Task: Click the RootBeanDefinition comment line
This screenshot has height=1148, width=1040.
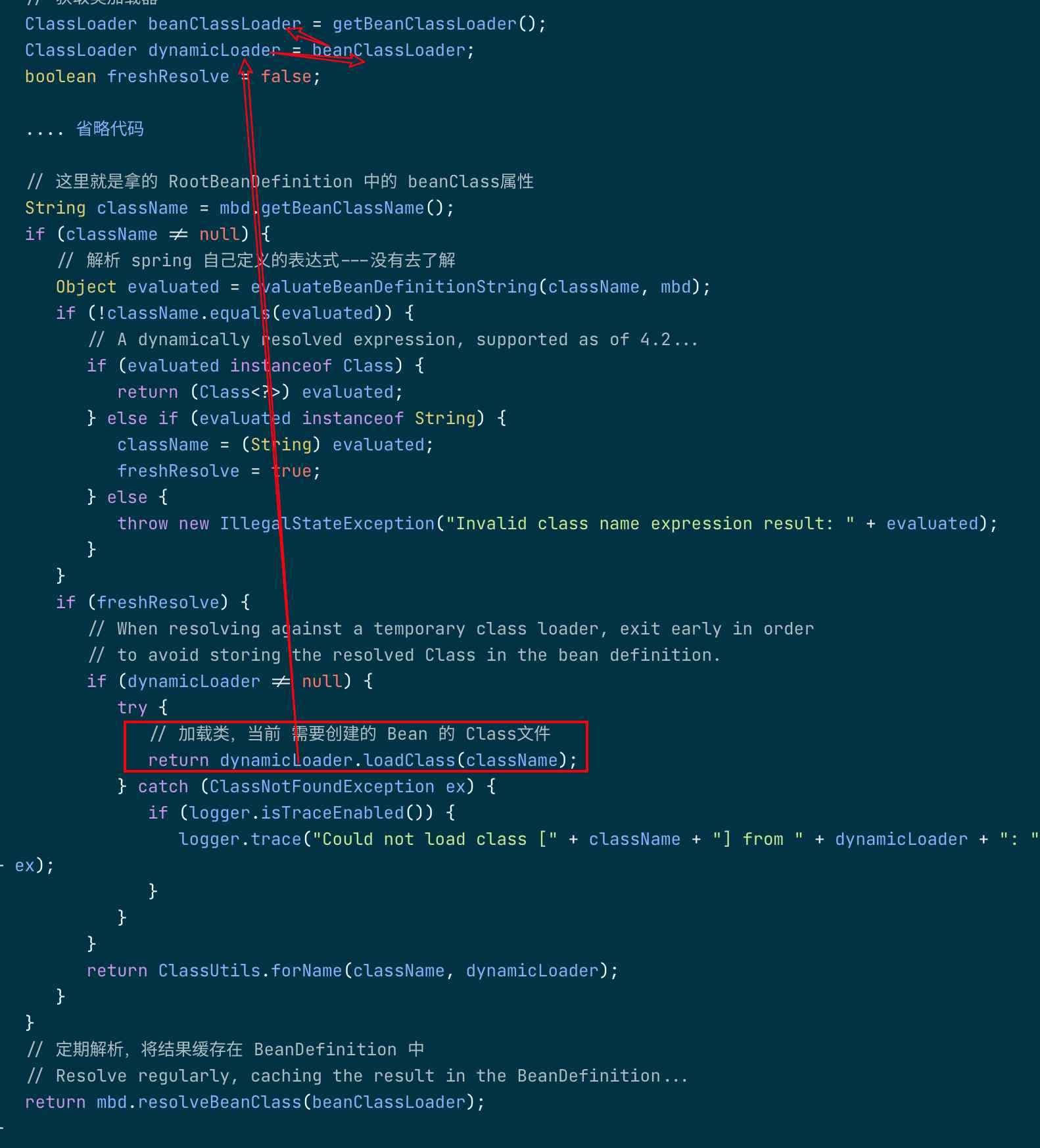Action: pos(280,181)
